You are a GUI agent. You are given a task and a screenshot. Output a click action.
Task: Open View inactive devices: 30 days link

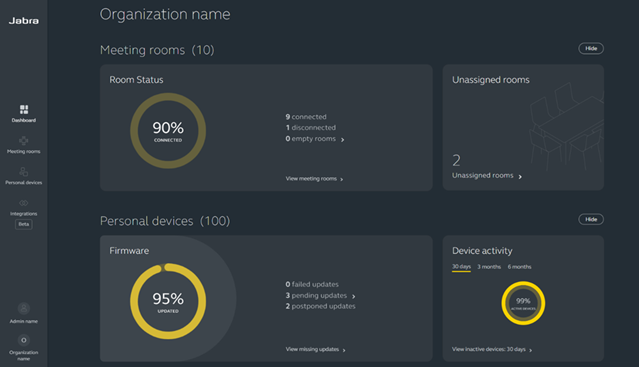tap(489, 349)
